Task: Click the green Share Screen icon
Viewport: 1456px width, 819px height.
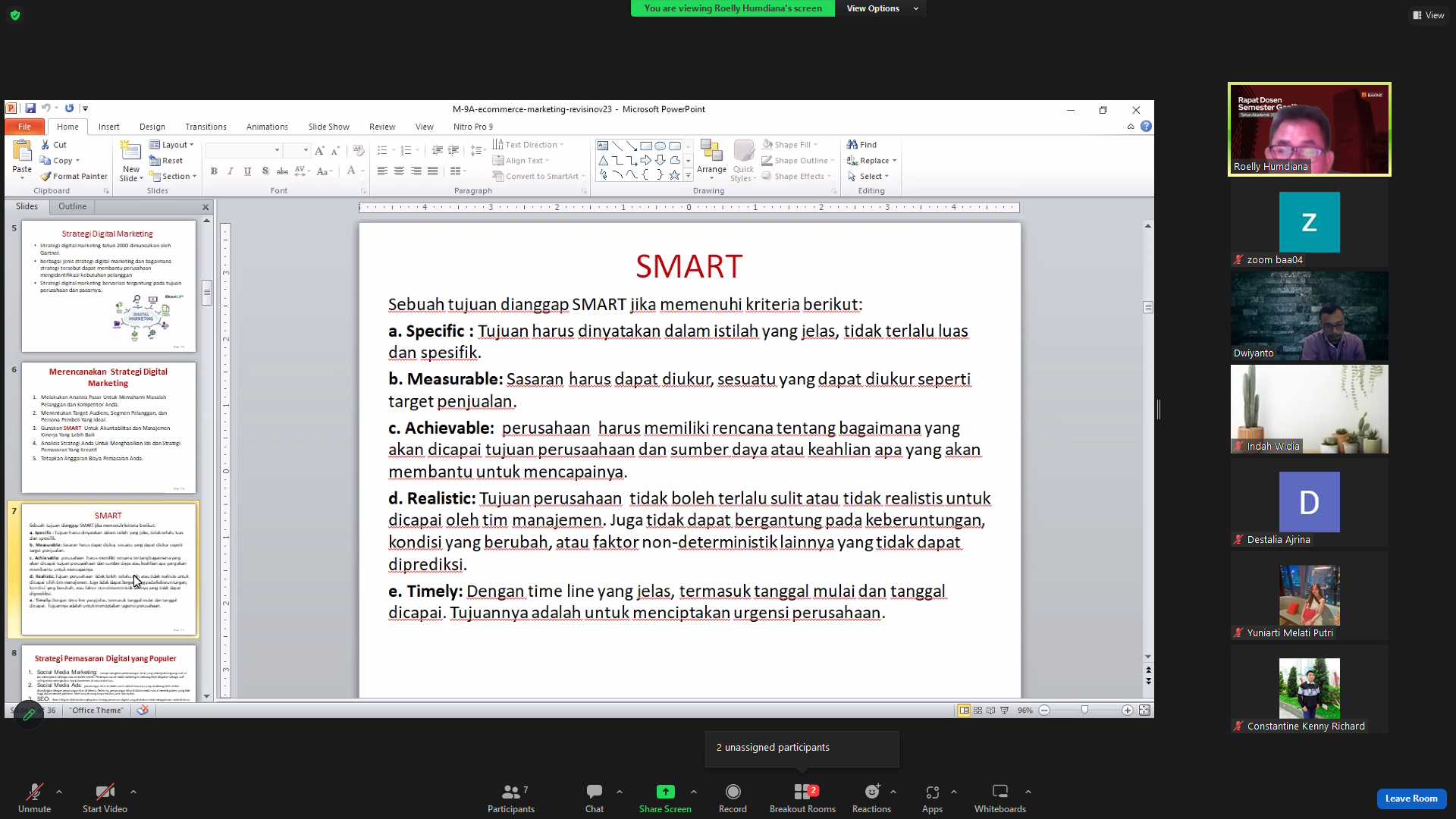Action: 665,792
